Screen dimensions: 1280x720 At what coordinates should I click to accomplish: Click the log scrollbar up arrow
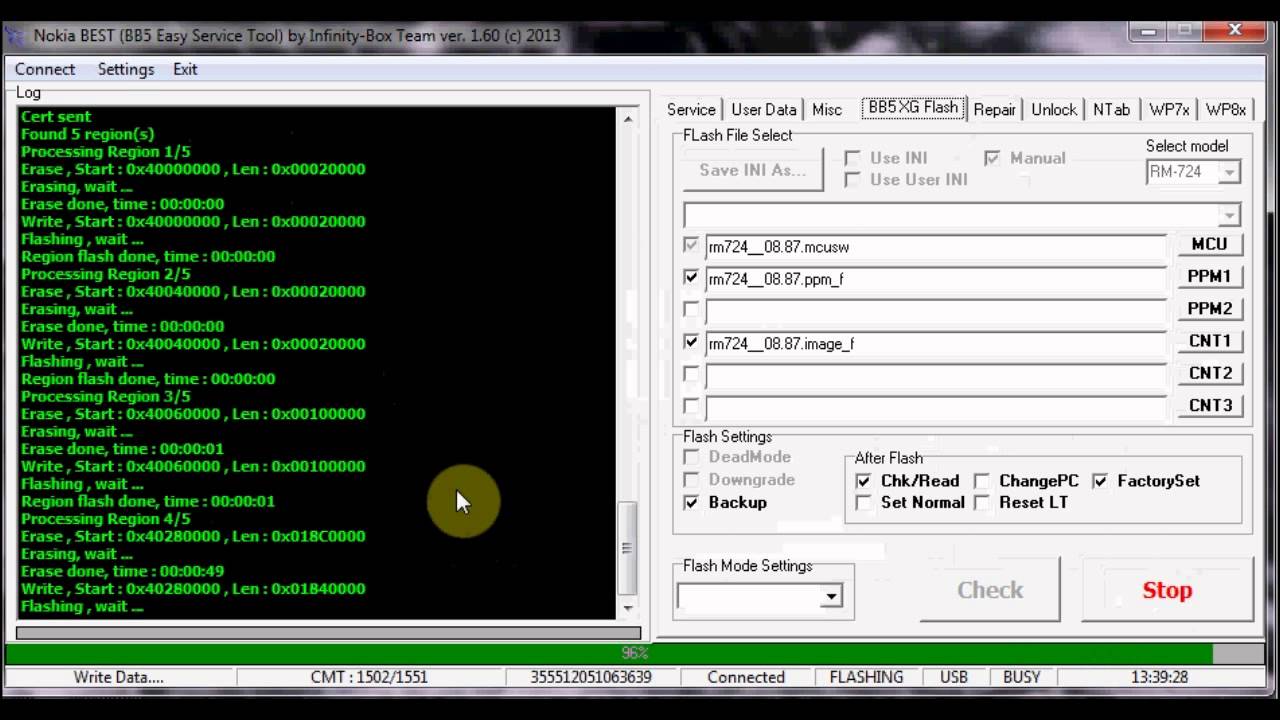[x=628, y=118]
